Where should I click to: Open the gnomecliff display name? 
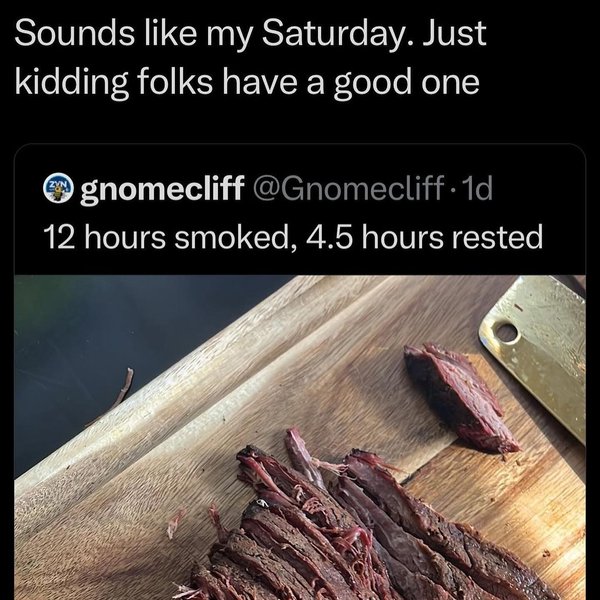pos(160,189)
